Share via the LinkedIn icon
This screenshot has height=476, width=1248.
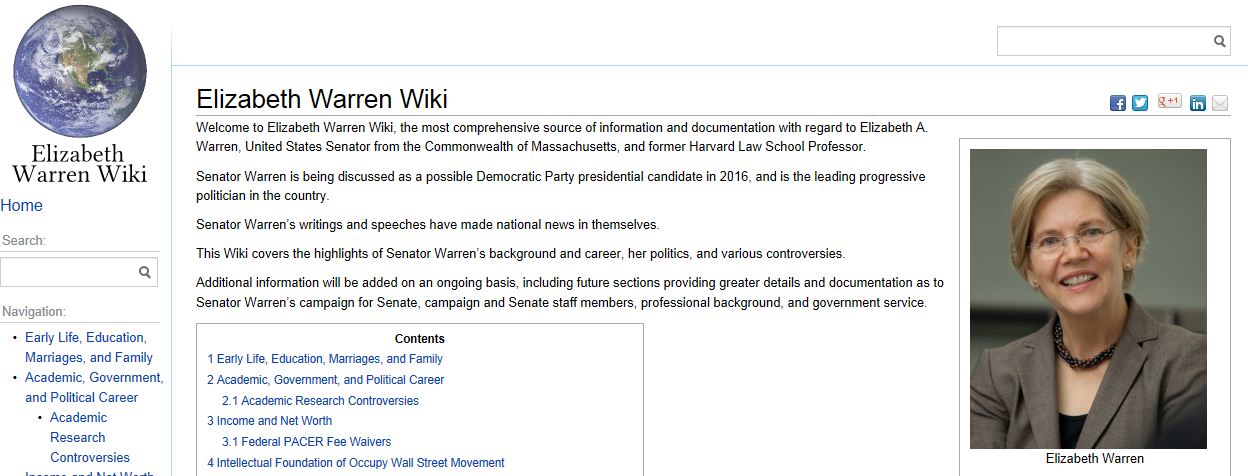tap(1198, 103)
